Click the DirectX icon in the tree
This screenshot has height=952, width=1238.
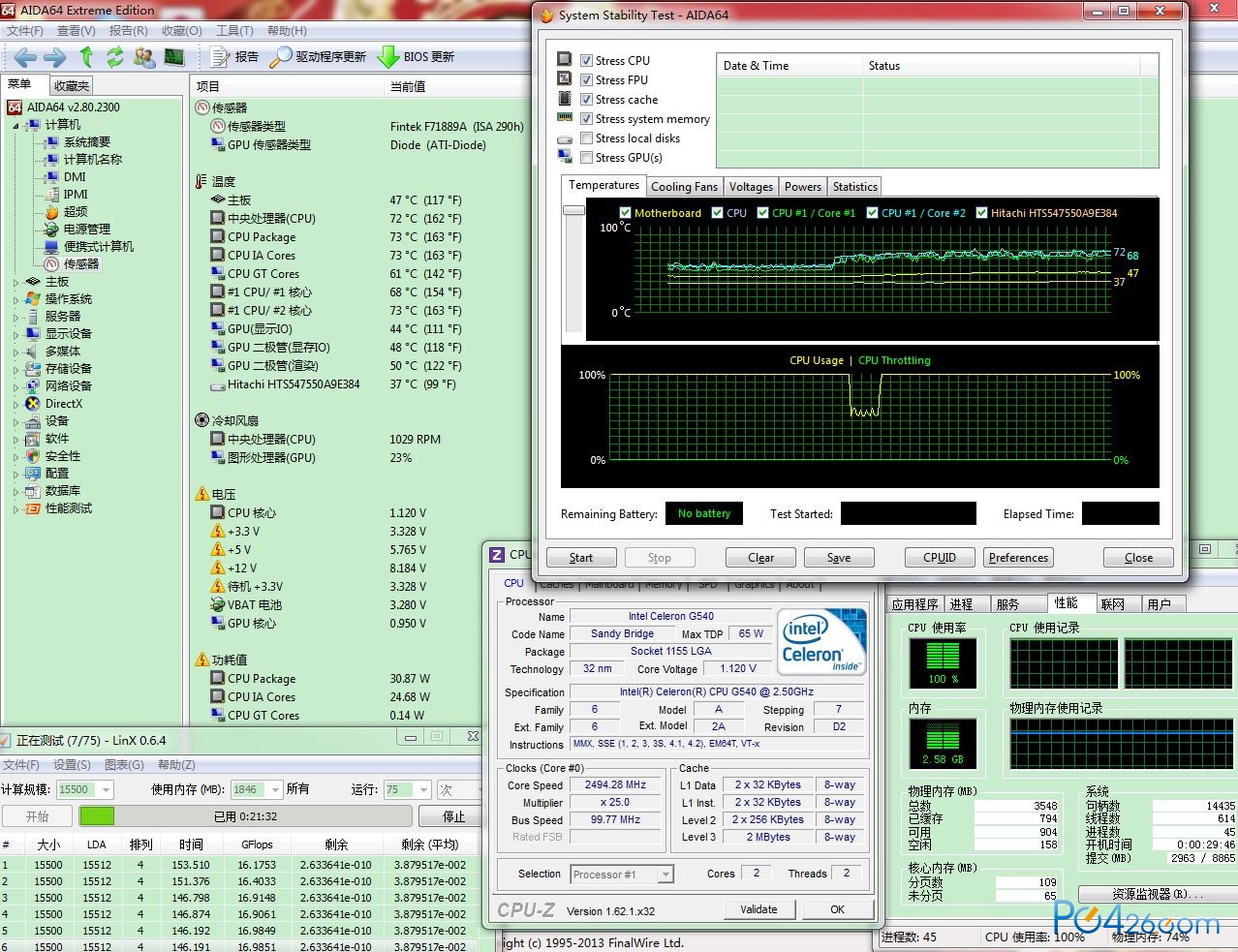click(34, 404)
